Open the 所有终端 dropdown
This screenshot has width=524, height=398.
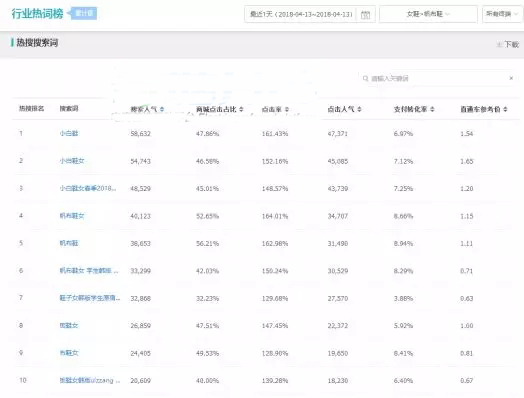(x=502, y=14)
